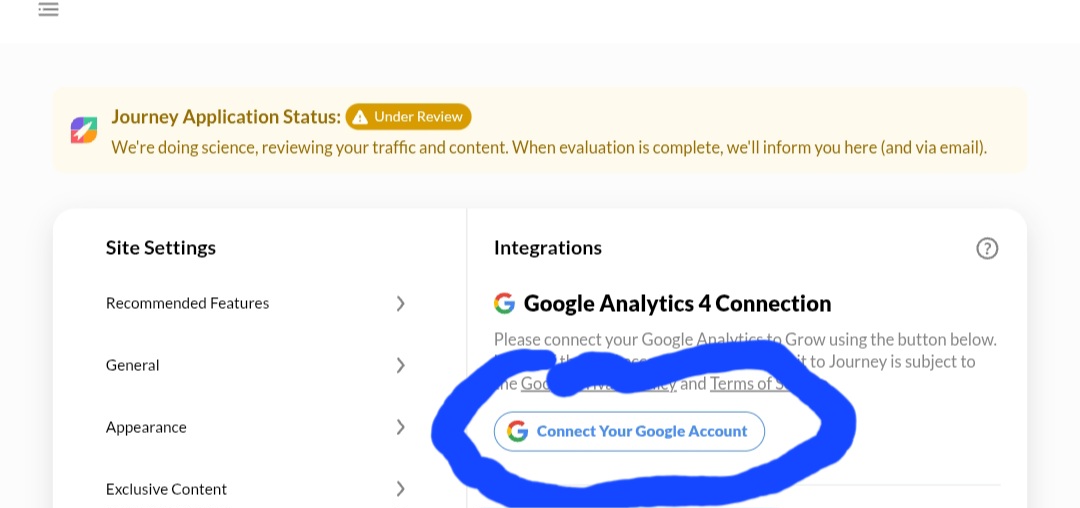Screen dimensions: 1080x508
Task: Open the hamburger navigation menu
Action: click(48, 9)
